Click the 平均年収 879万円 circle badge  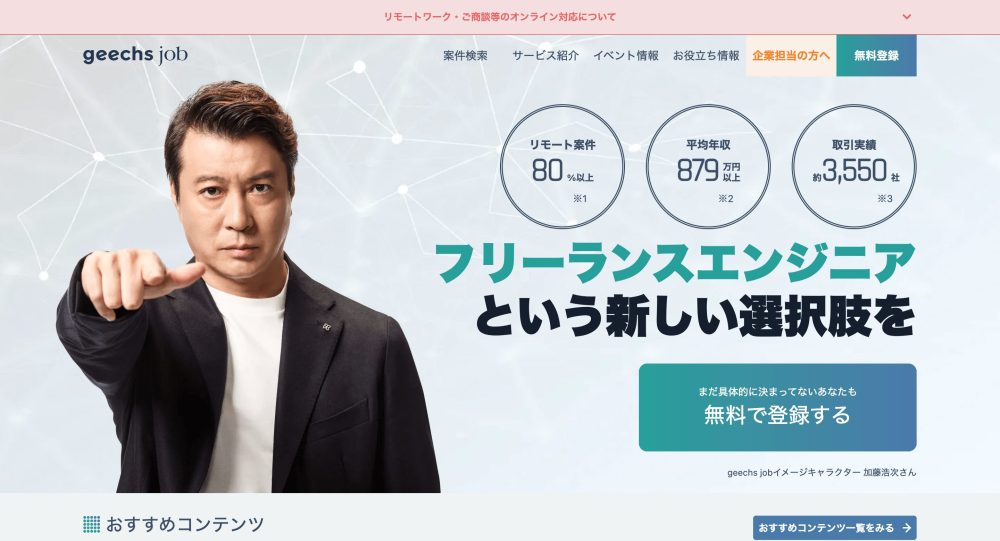[708, 167]
